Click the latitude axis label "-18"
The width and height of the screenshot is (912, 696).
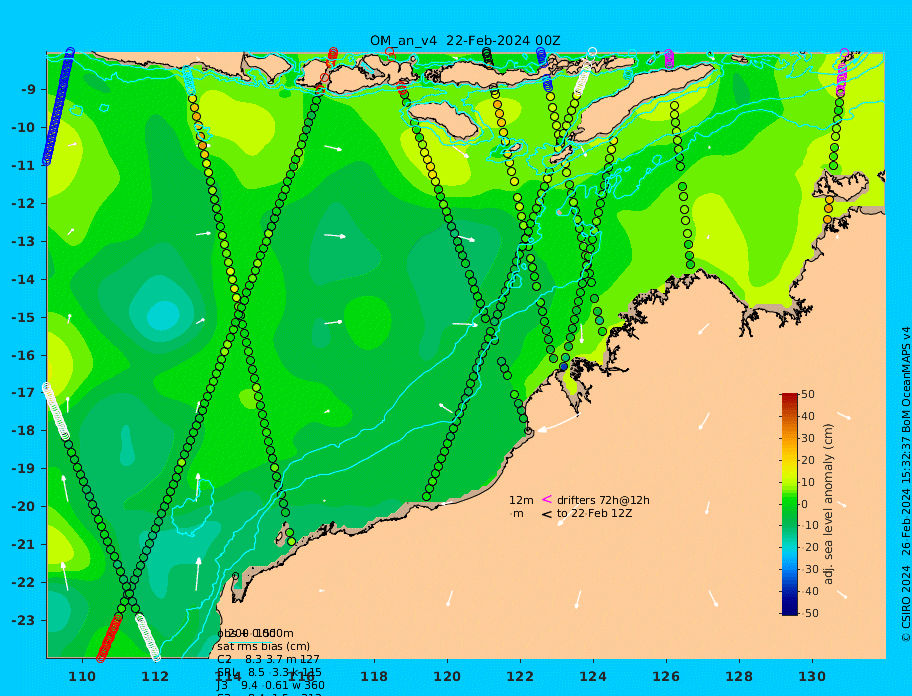coord(23,430)
